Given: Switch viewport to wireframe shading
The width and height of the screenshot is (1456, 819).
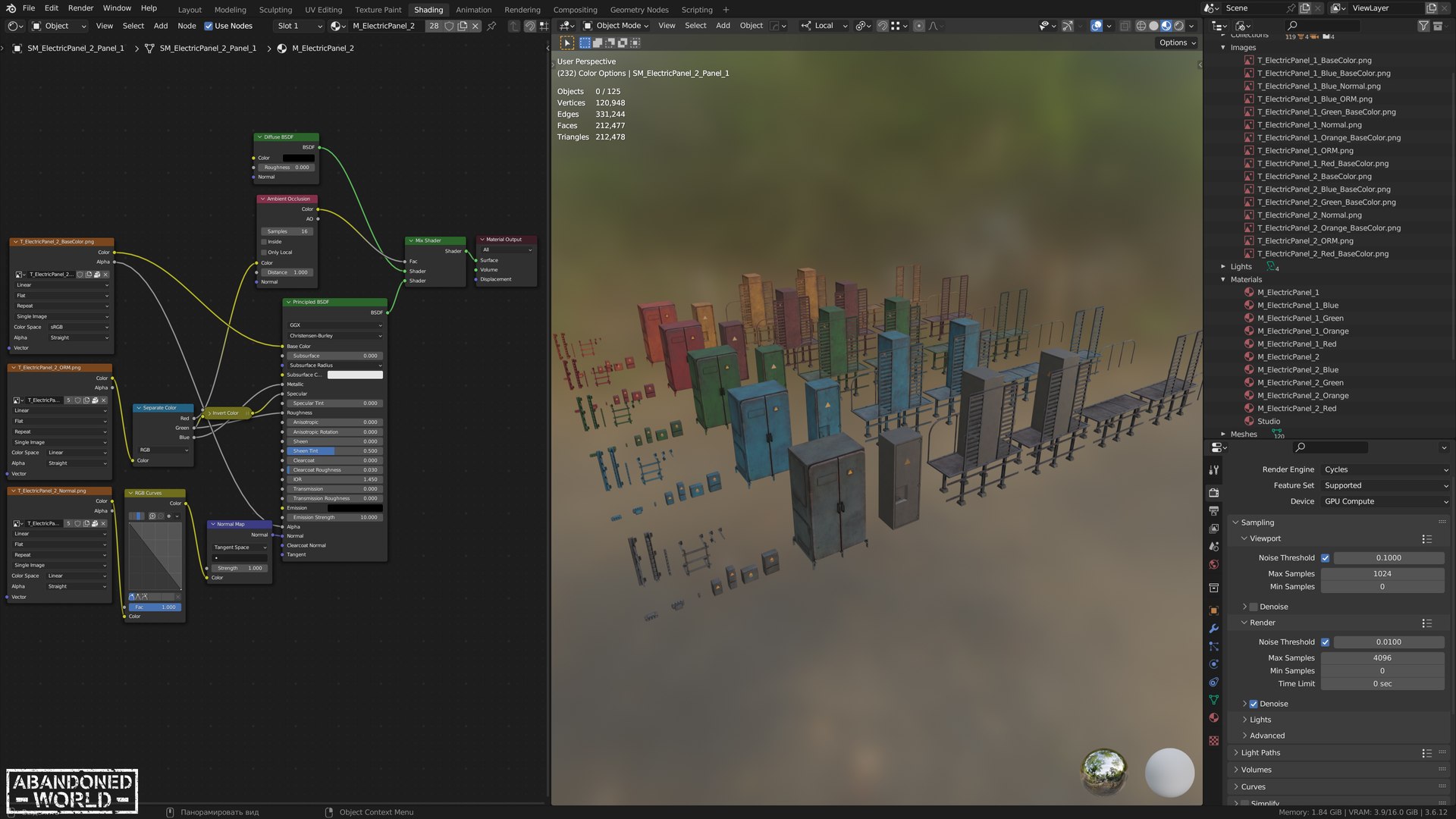Looking at the screenshot, I should pyautogui.click(x=1141, y=26).
